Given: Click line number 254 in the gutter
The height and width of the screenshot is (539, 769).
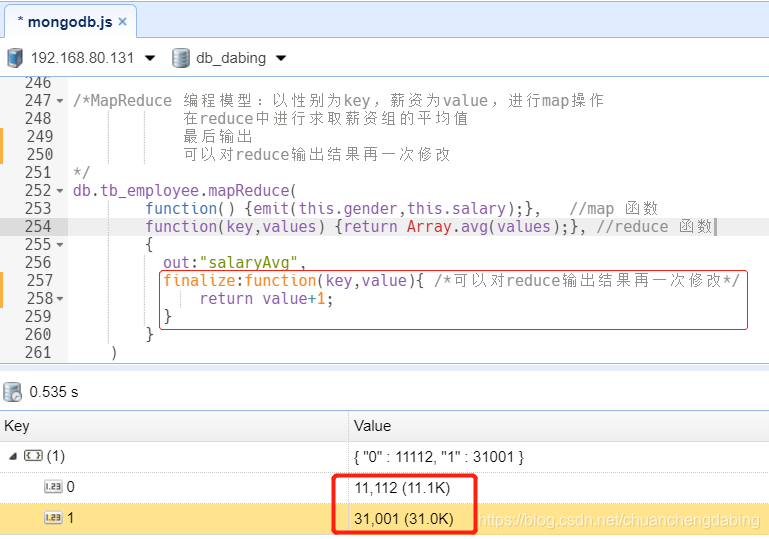Looking at the screenshot, I should pyautogui.click(x=38, y=227).
